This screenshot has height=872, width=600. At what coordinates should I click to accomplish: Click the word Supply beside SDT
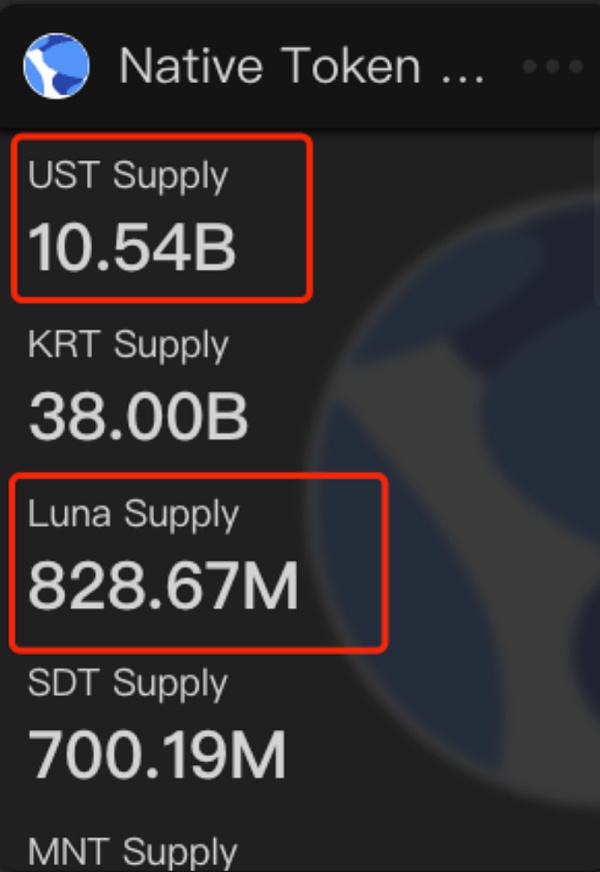click(x=170, y=684)
